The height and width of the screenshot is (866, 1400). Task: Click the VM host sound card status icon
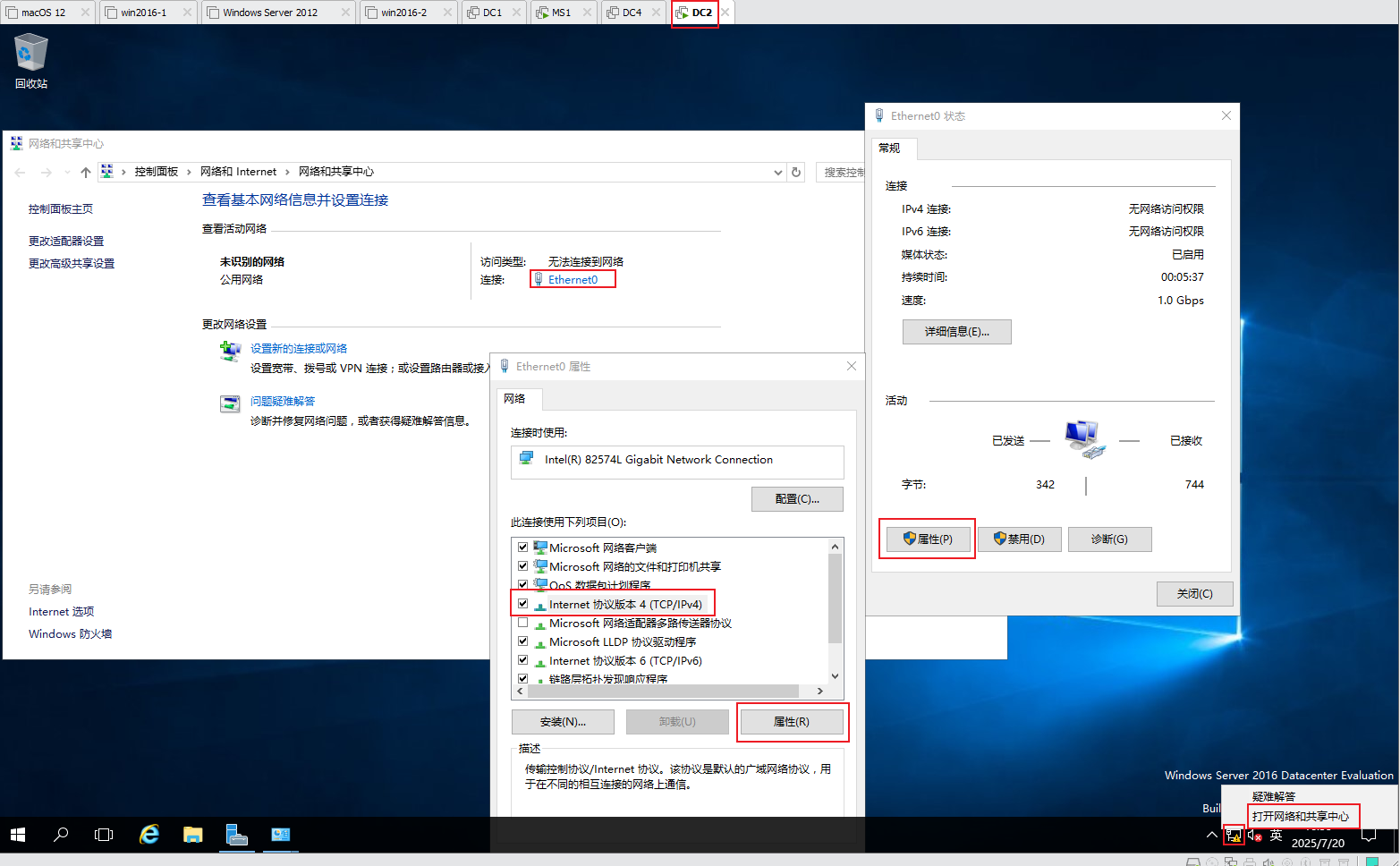click(x=1268, y=862)
